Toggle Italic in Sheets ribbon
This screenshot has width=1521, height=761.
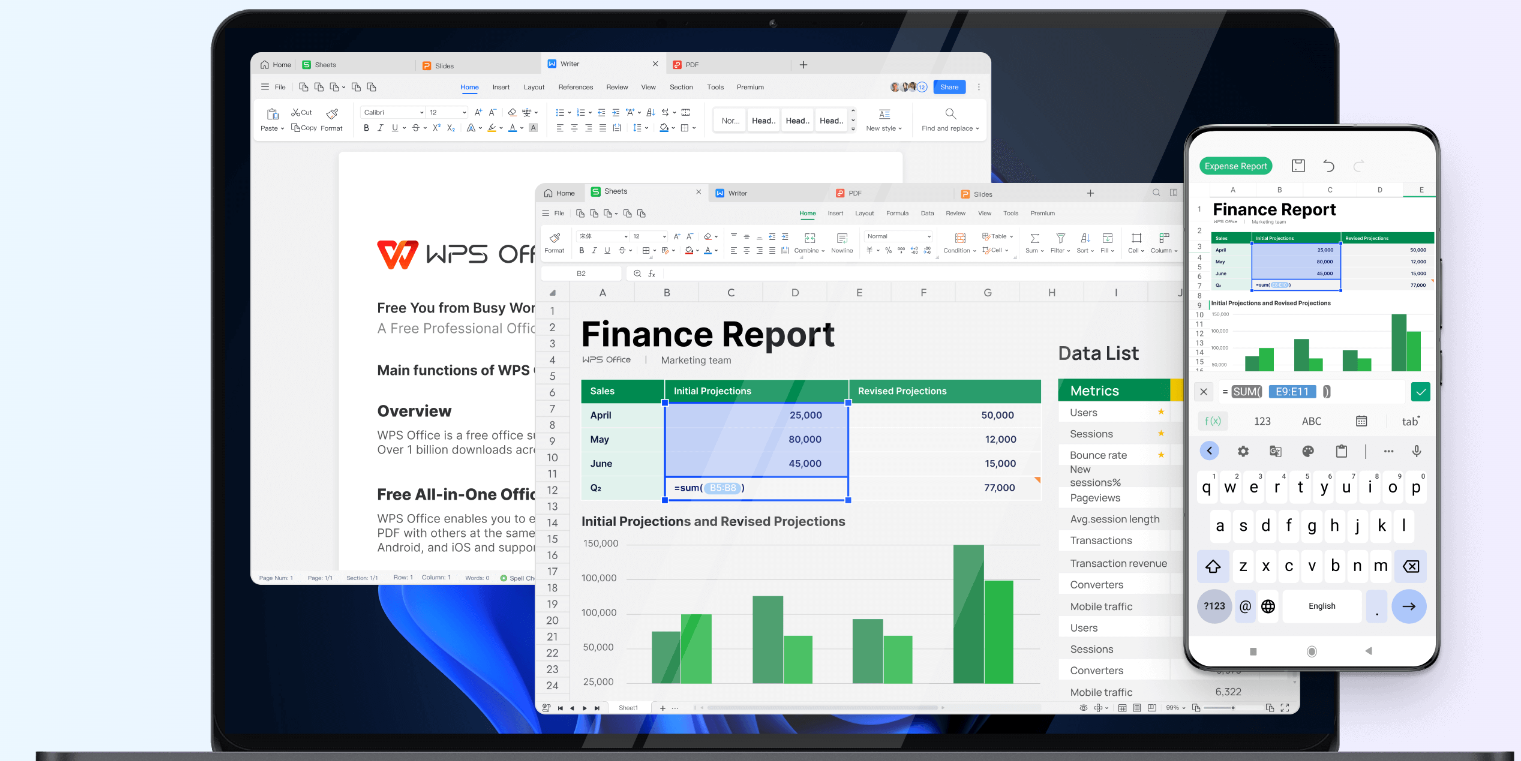point(594,250)
